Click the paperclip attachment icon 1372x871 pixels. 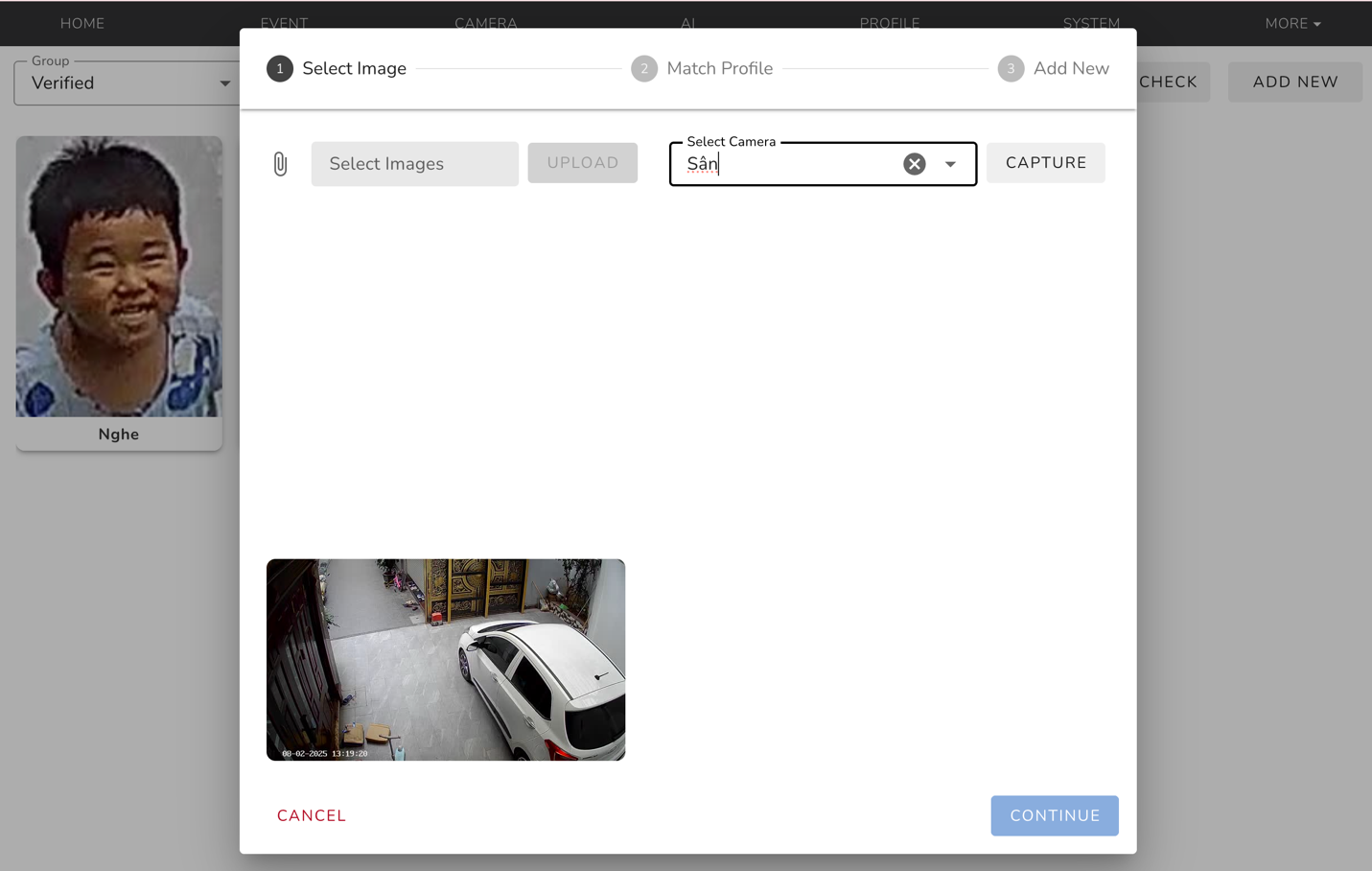tap(280, 164)
